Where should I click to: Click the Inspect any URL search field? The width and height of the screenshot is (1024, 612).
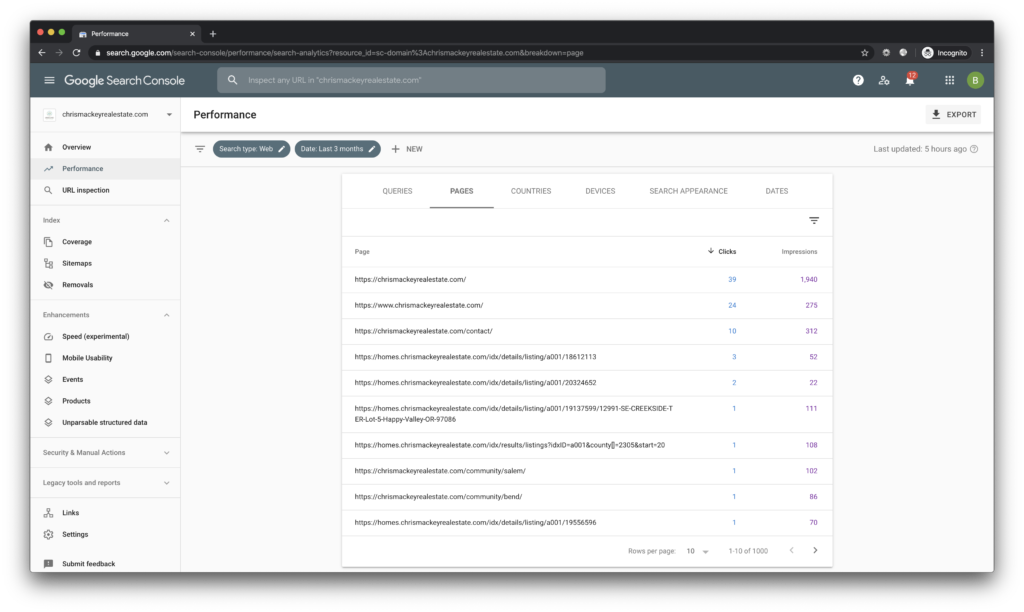(411, 80)
